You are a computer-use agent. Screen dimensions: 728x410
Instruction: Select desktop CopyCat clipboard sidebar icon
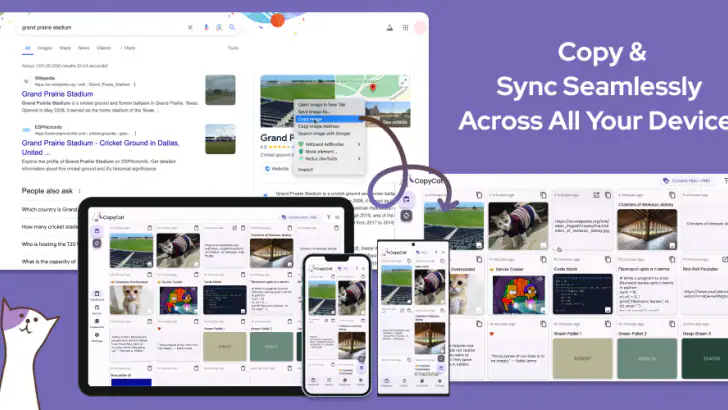tap(406, 199)
